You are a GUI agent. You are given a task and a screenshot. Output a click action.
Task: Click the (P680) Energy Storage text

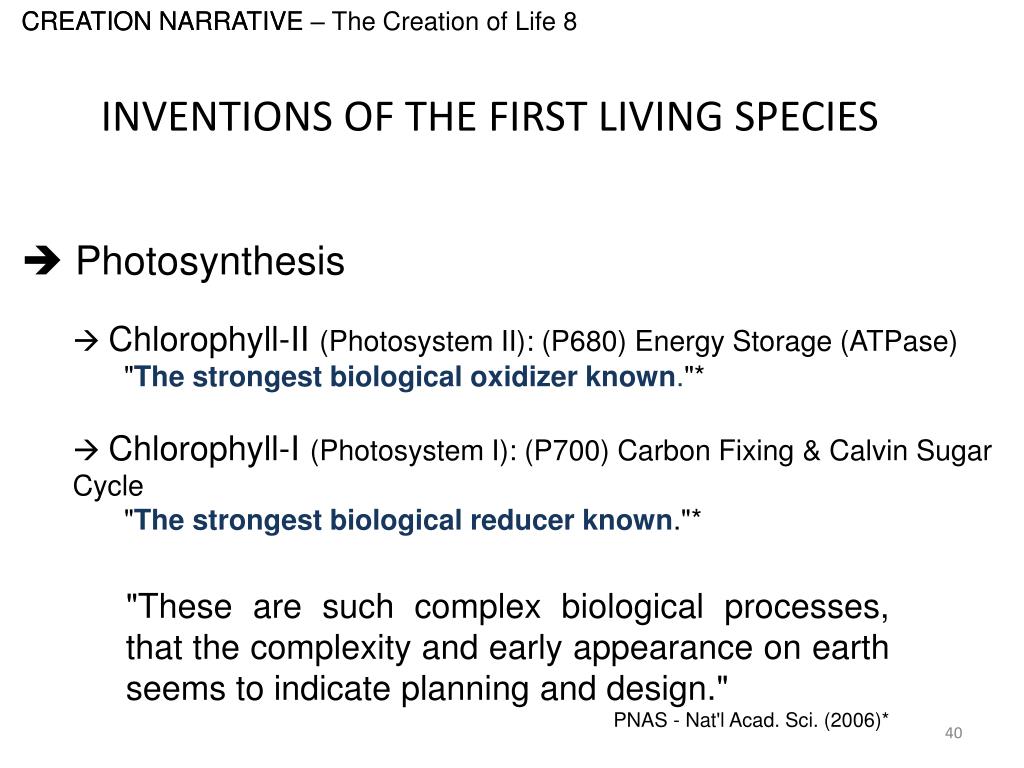pos(687,342)
